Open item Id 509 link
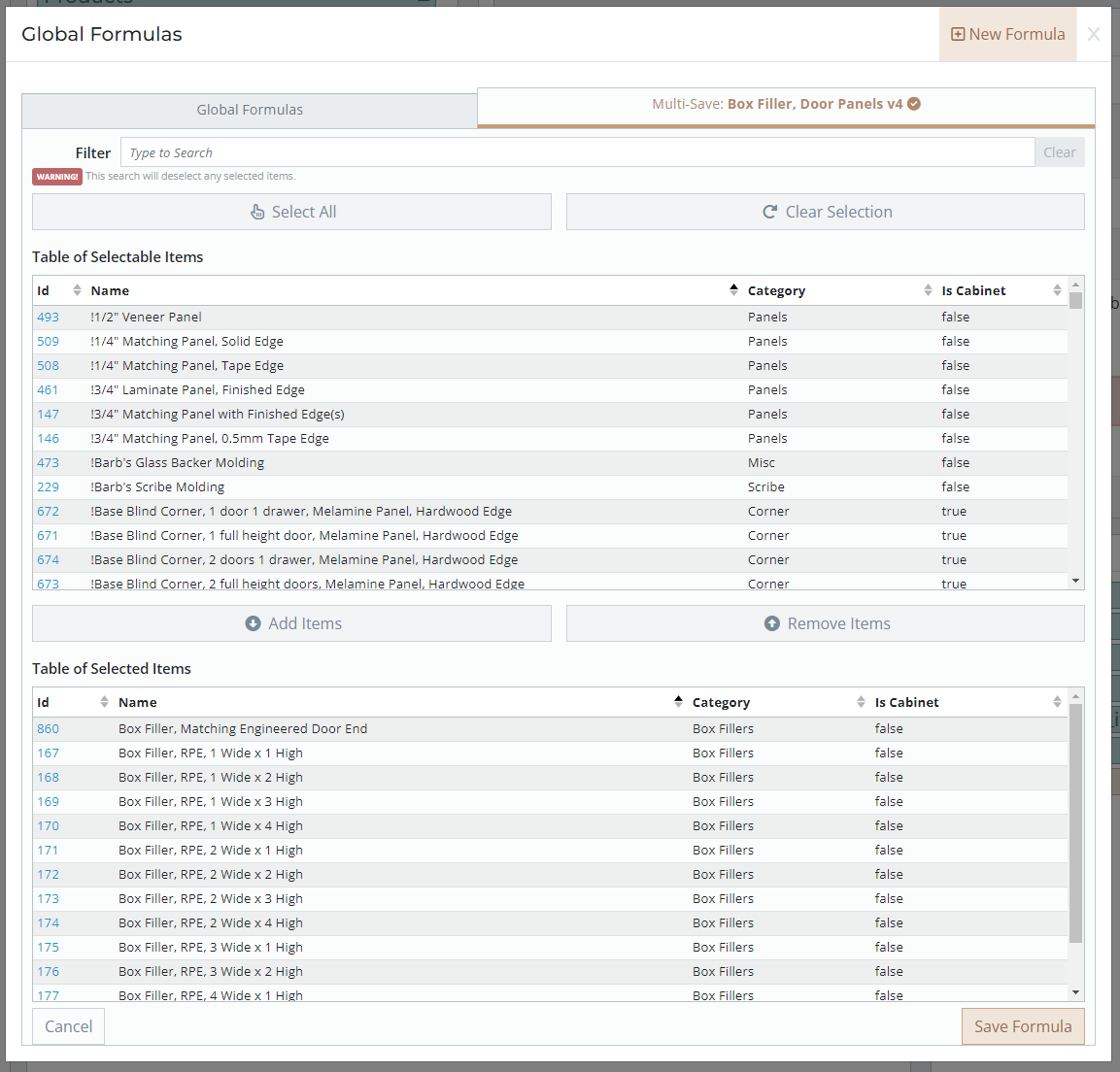The width and height of the screenshot is (1120, 1072). point(48,342)
